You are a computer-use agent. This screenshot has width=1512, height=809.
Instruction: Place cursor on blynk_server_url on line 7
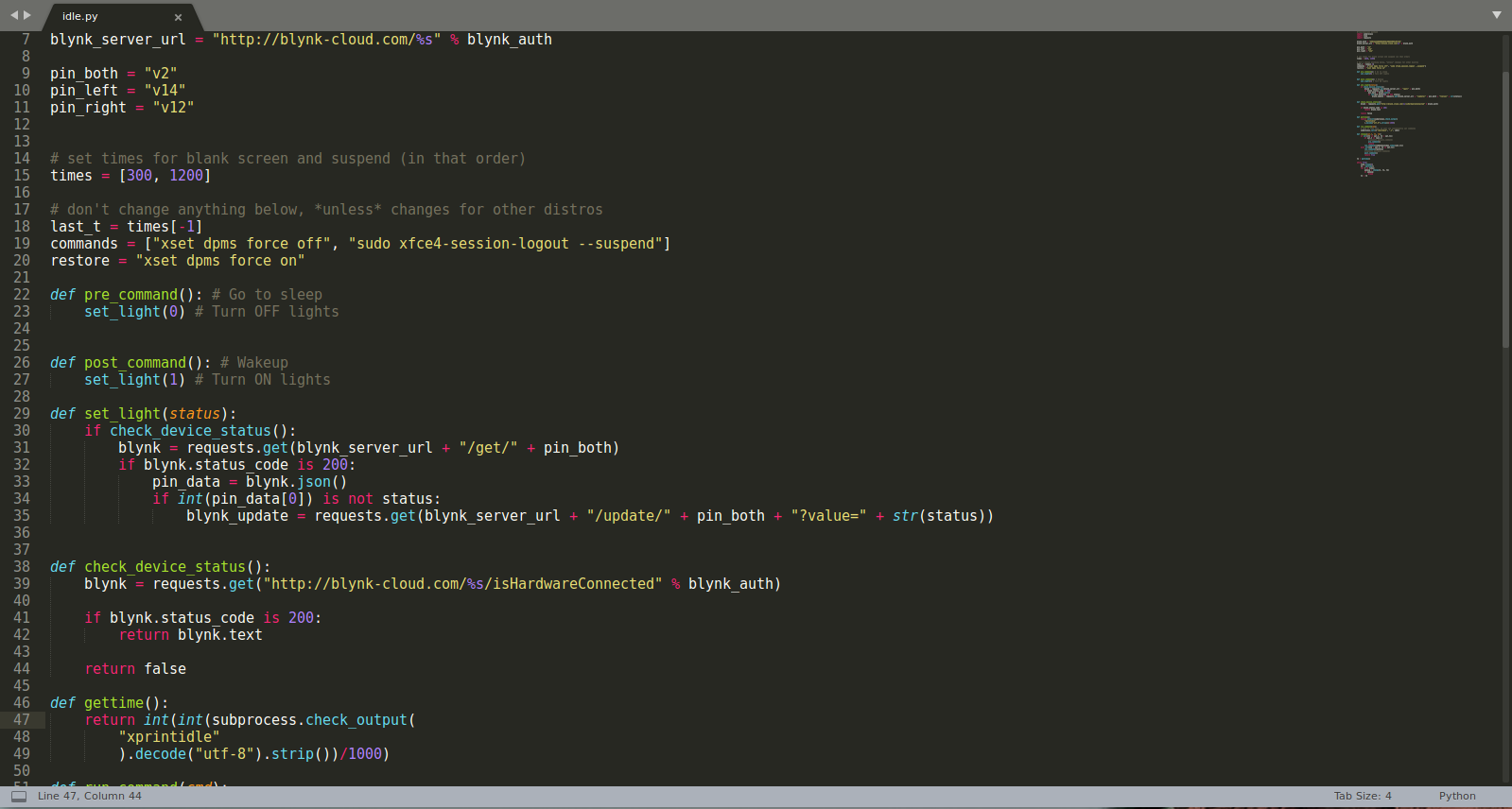(118, 40)
